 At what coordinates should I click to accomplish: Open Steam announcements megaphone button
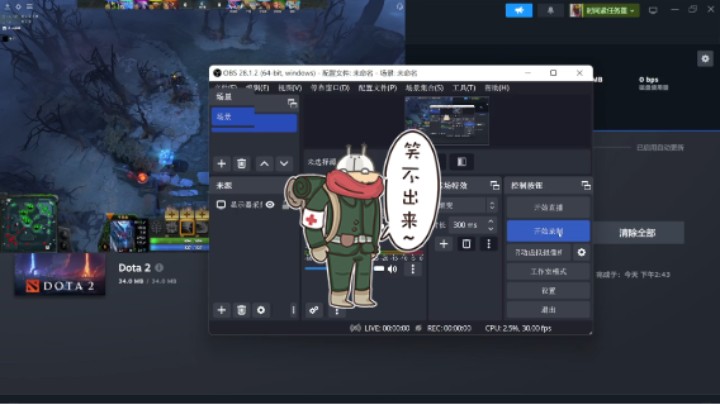coord(519,11)
